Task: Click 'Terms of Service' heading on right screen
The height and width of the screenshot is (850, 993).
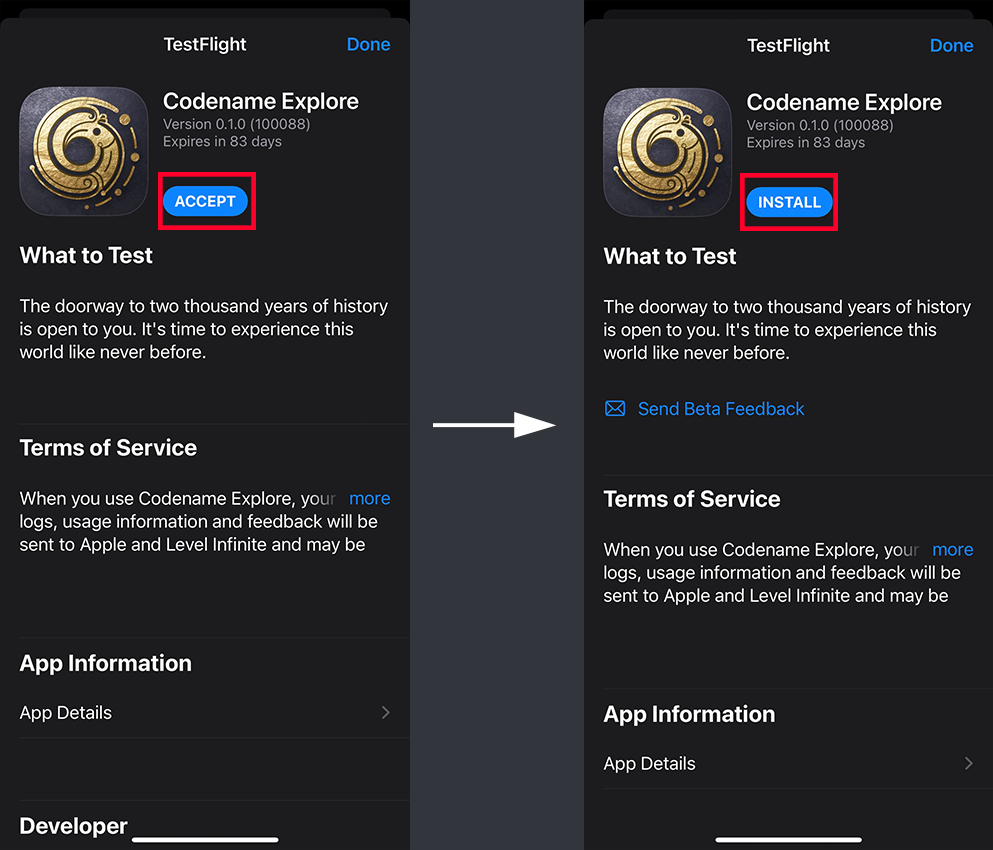Action: click(x=692, y=499)
